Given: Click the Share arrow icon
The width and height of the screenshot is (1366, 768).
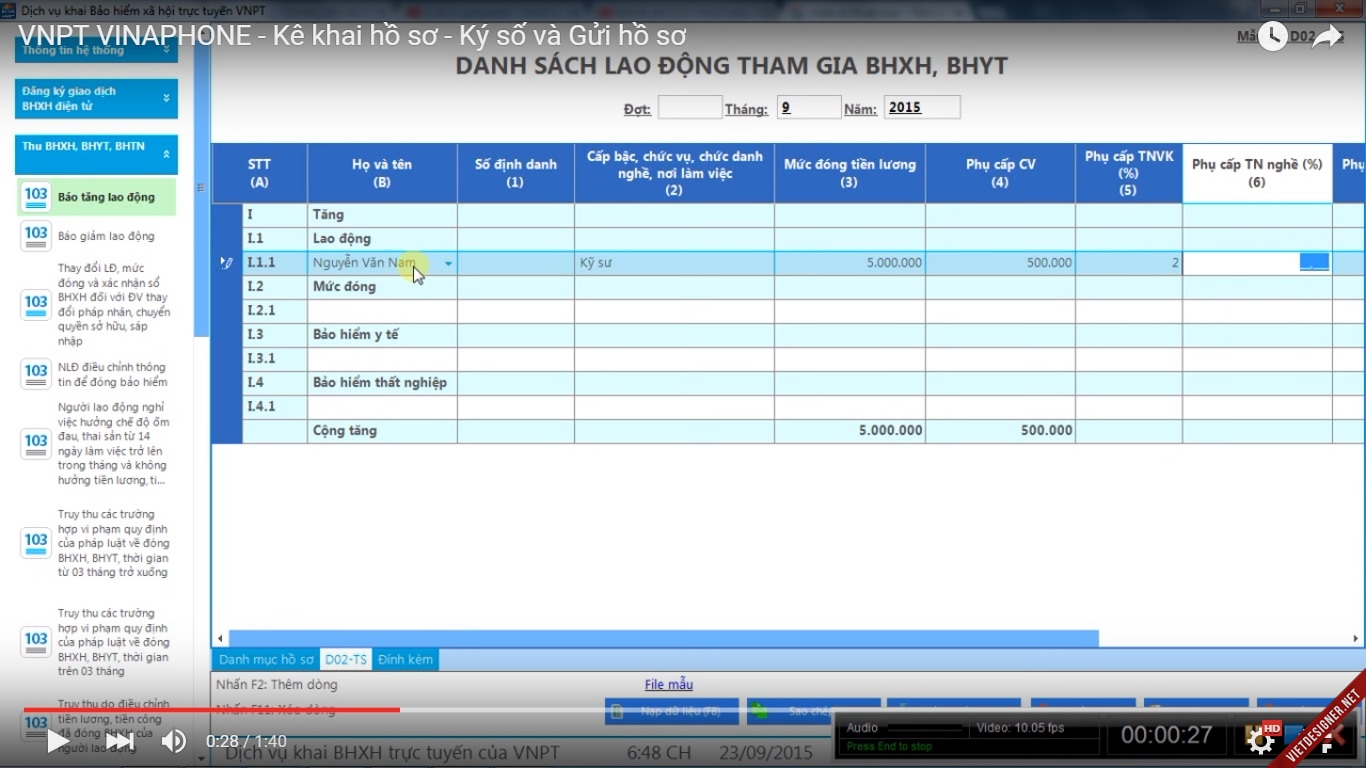Looking at the screenshot, I should click(1327, 37).
